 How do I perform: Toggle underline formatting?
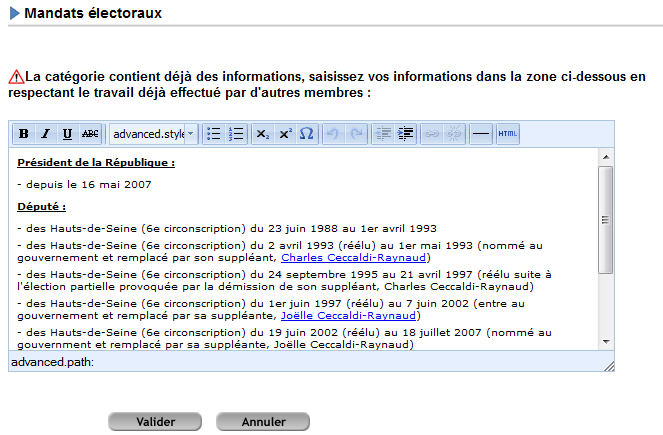[67, 133]
